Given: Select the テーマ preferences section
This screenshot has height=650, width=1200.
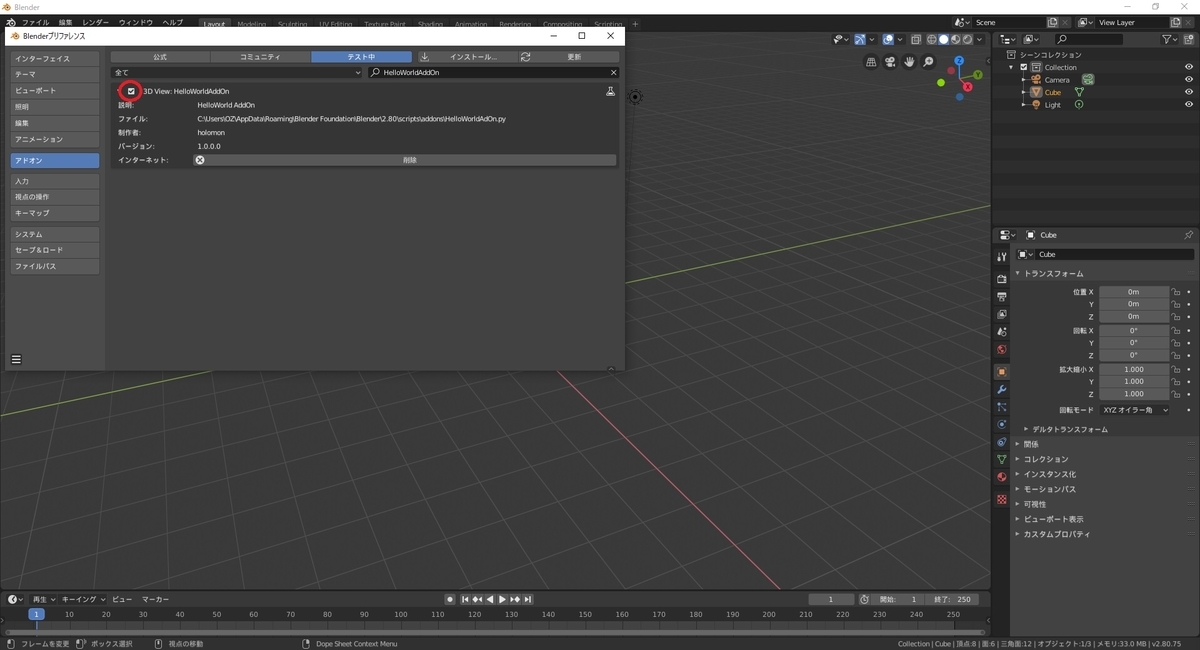Looking at the screenshot, I should click(55, 74).
